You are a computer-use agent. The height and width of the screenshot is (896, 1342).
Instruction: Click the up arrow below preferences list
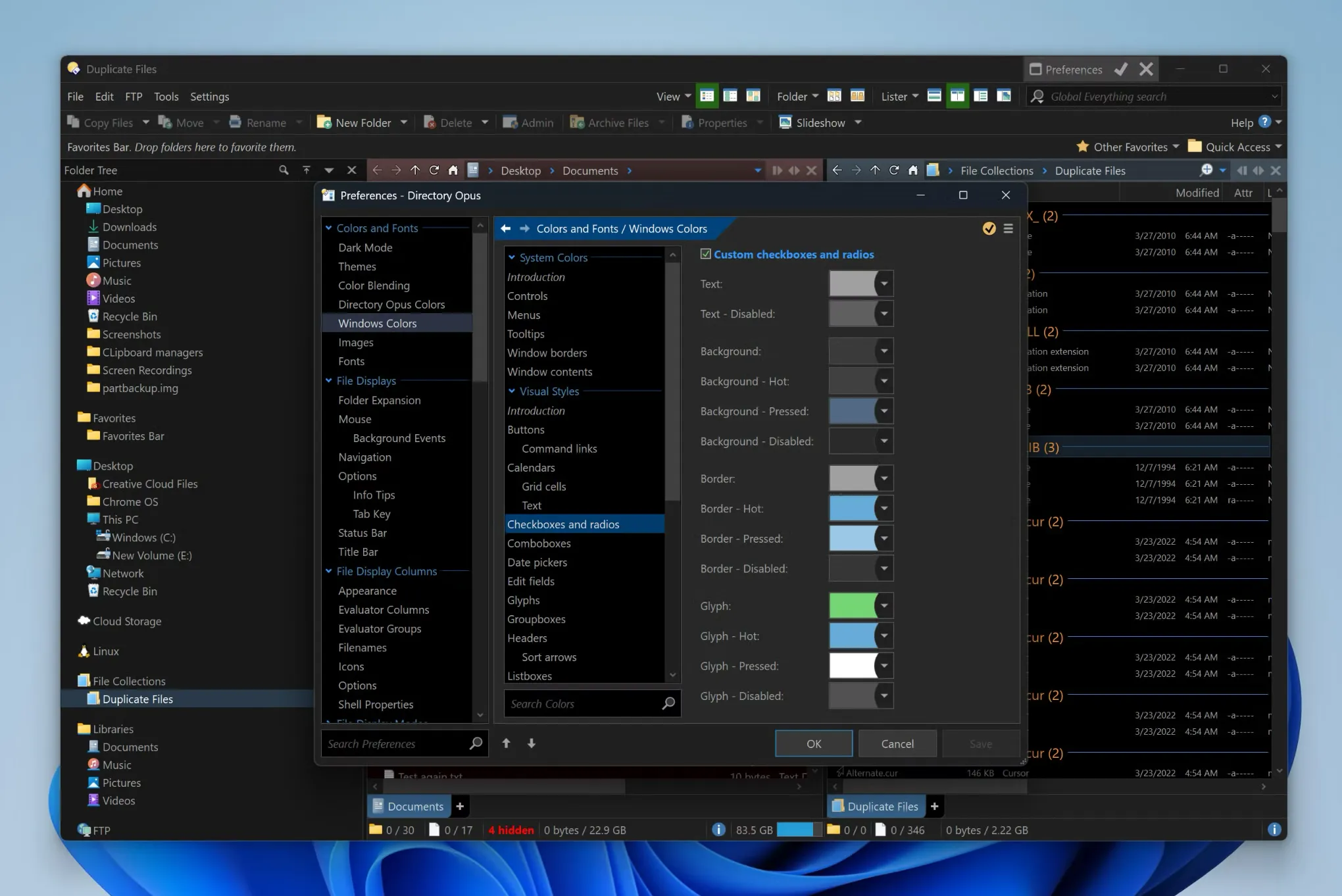[x=506, y=743]
